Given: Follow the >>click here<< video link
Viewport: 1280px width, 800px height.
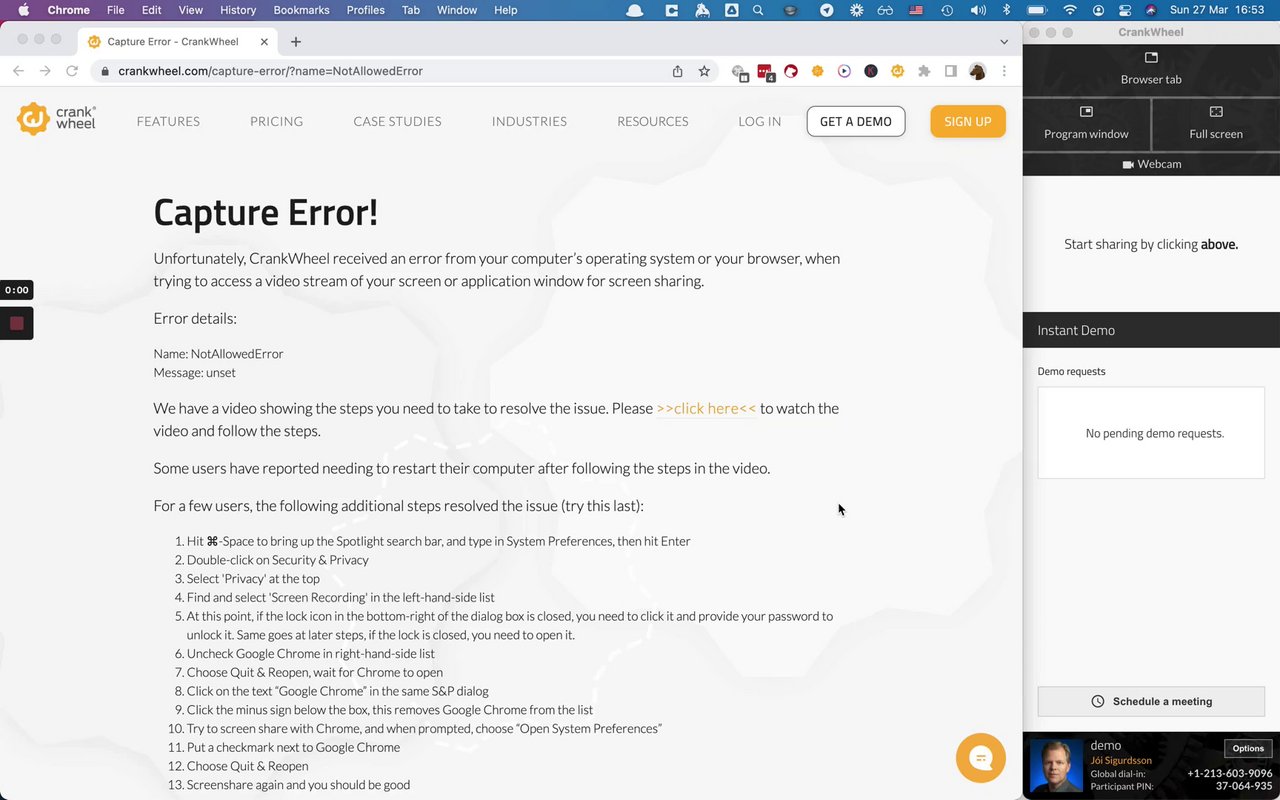Looking at the screenshot, I should [x=706, y=408].
